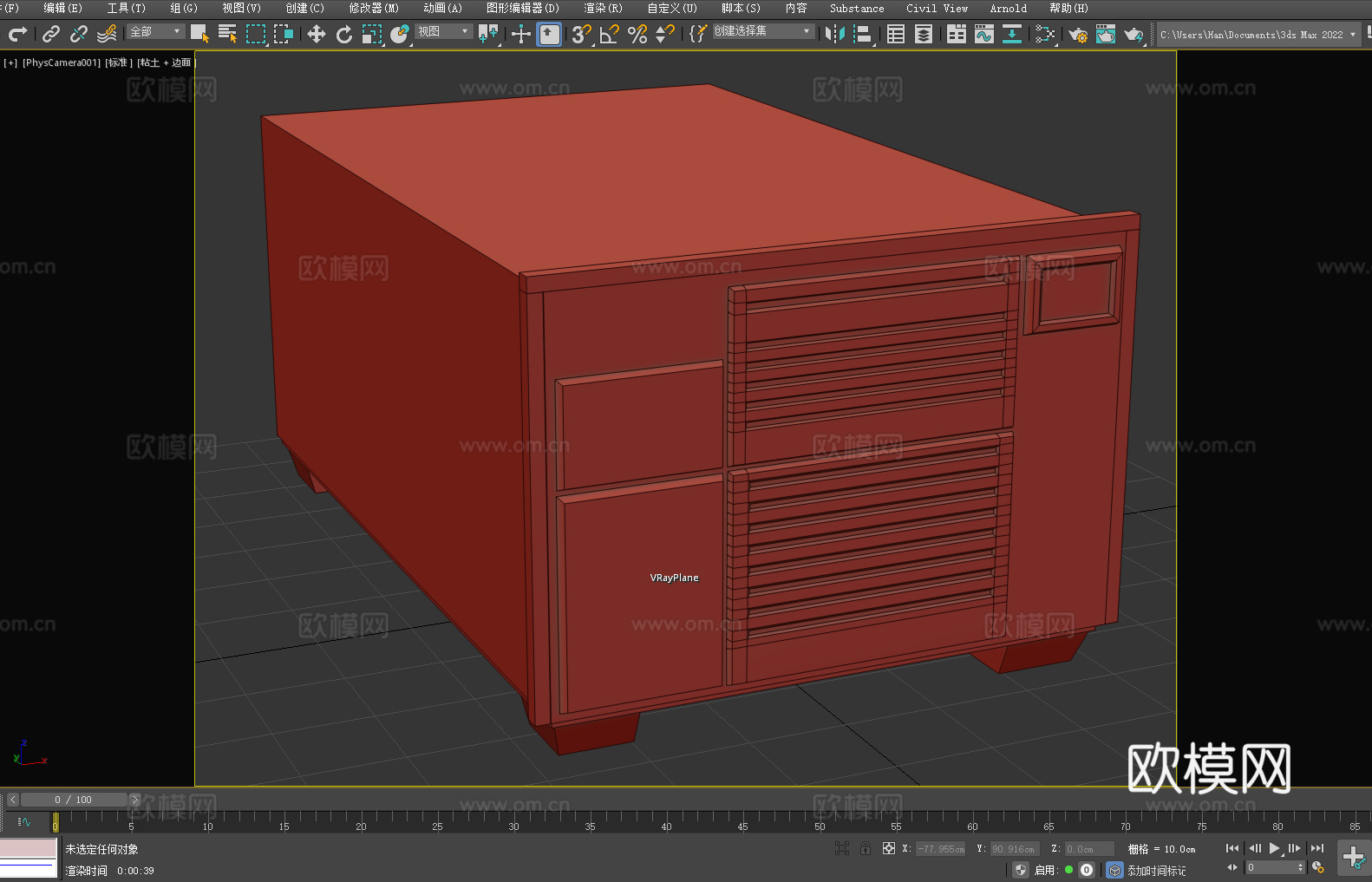Screen dimensions: 1372x882
Task: Toggle Percent Snap
Action: [637, 34]
